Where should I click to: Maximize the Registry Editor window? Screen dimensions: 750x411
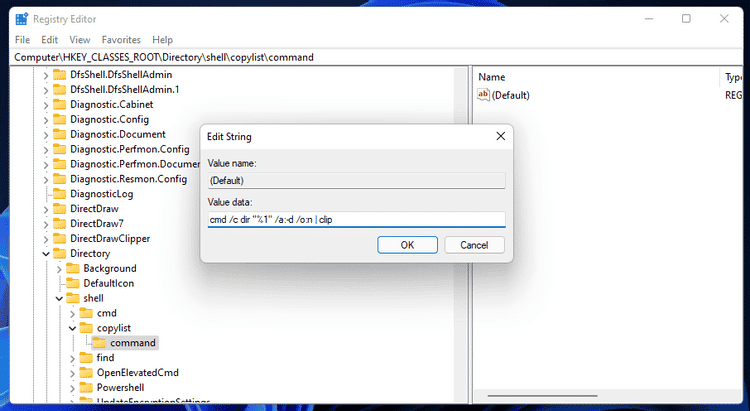[686, 19]
